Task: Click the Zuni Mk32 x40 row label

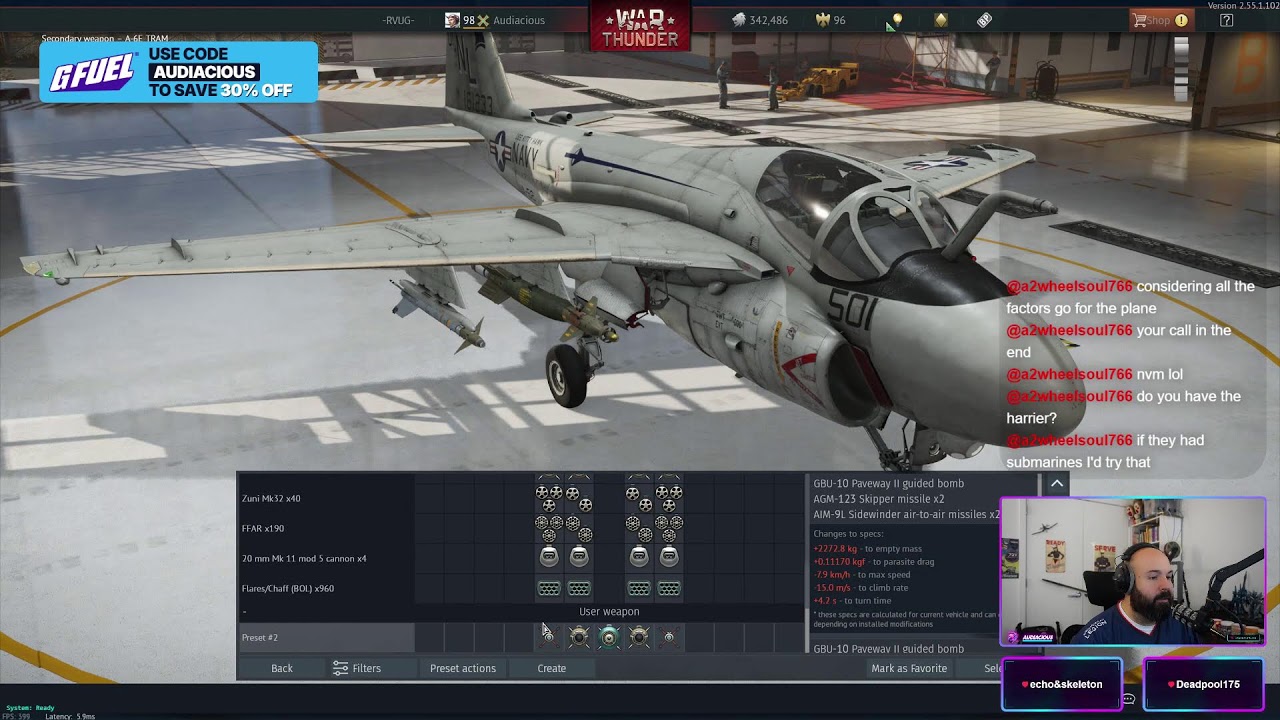Action: [x=271, y=498]
